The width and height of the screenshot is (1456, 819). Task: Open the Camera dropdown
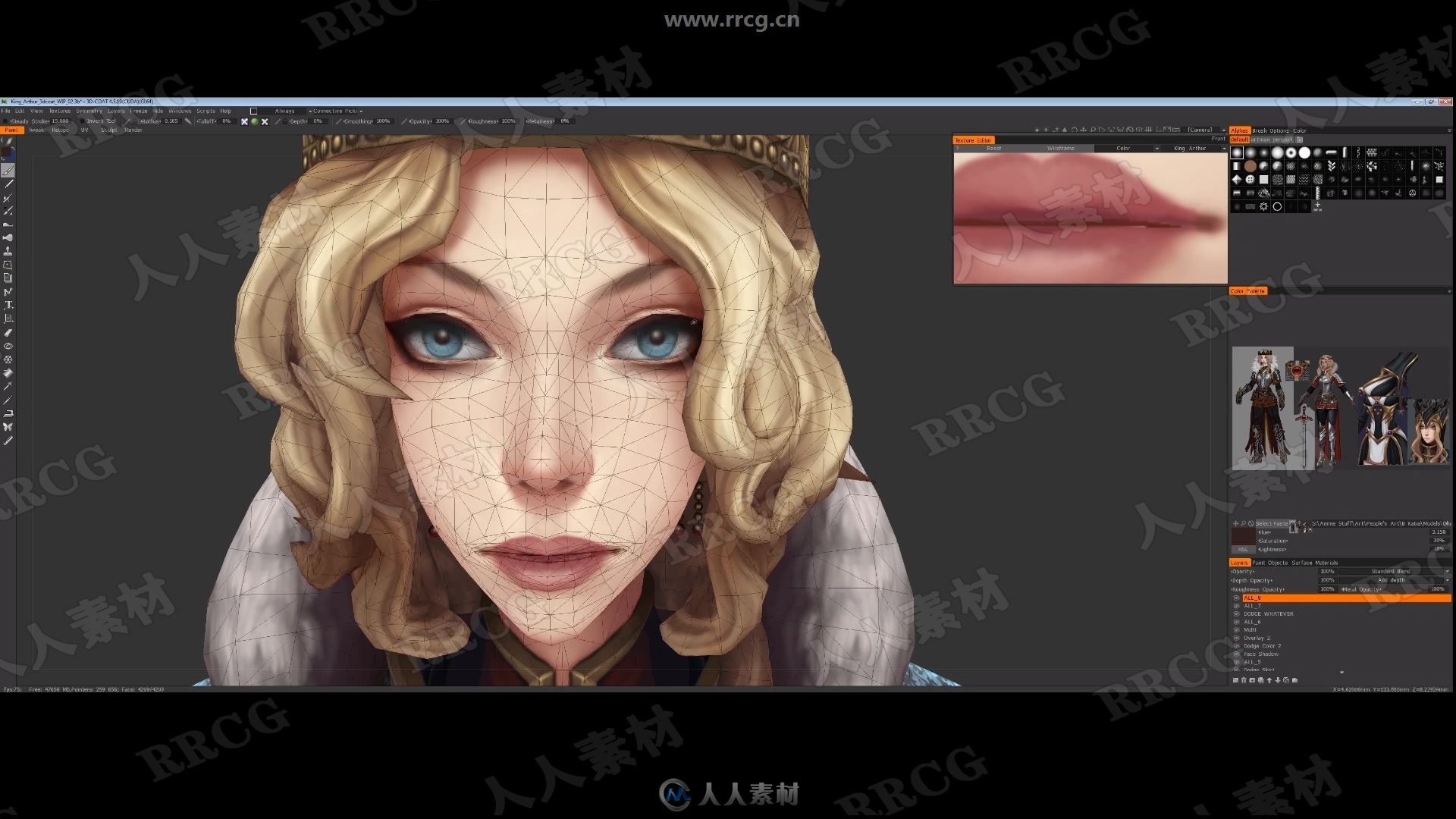[x=1206, y=130]
